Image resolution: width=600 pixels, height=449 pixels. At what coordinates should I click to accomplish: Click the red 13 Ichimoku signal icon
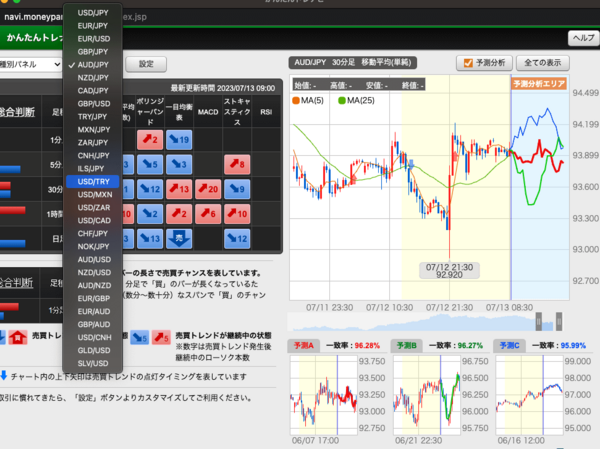point(179,188)
